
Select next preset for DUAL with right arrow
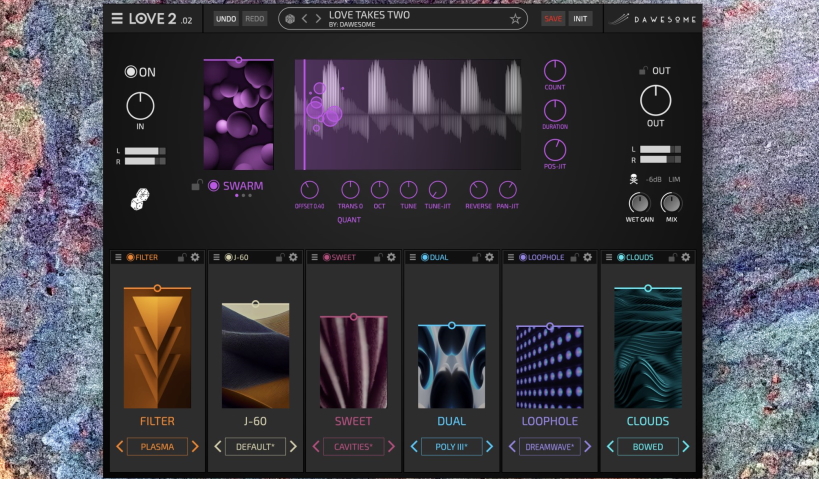(489, 446)
